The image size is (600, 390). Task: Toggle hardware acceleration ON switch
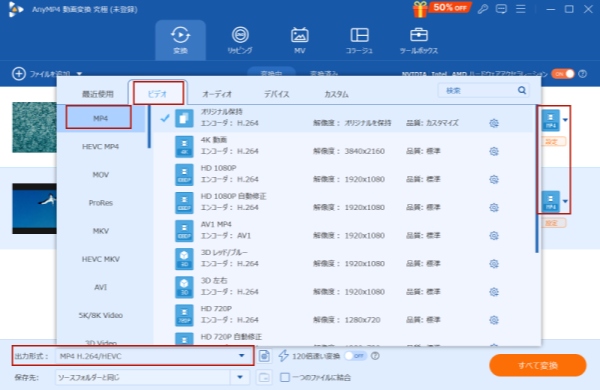(563, 74)
